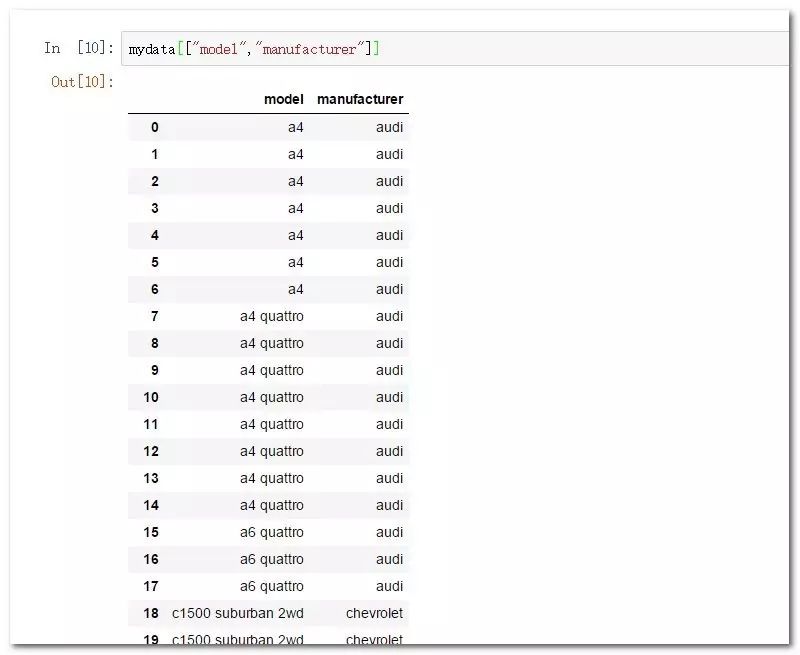Click 'c1500 suburban 2wd' in row 18

coord(238,613)
